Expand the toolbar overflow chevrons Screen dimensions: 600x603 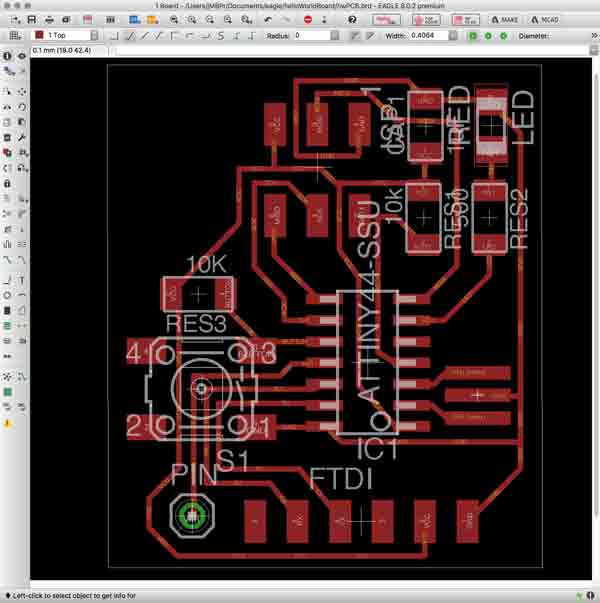pyautogui.click(x=594, y=35)
